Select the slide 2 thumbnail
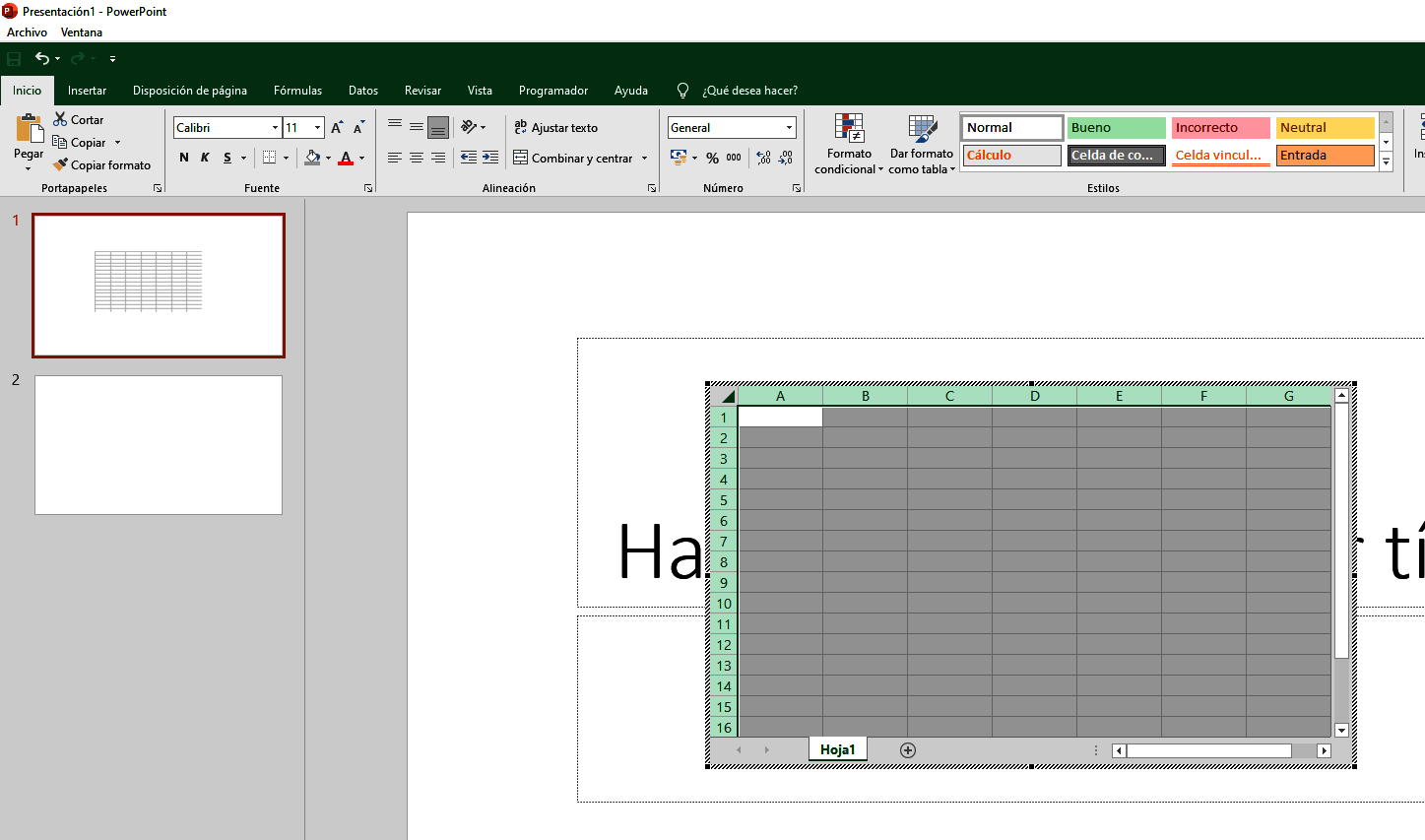Screen dimensions: 1425x840 click(x=158, y=444)
